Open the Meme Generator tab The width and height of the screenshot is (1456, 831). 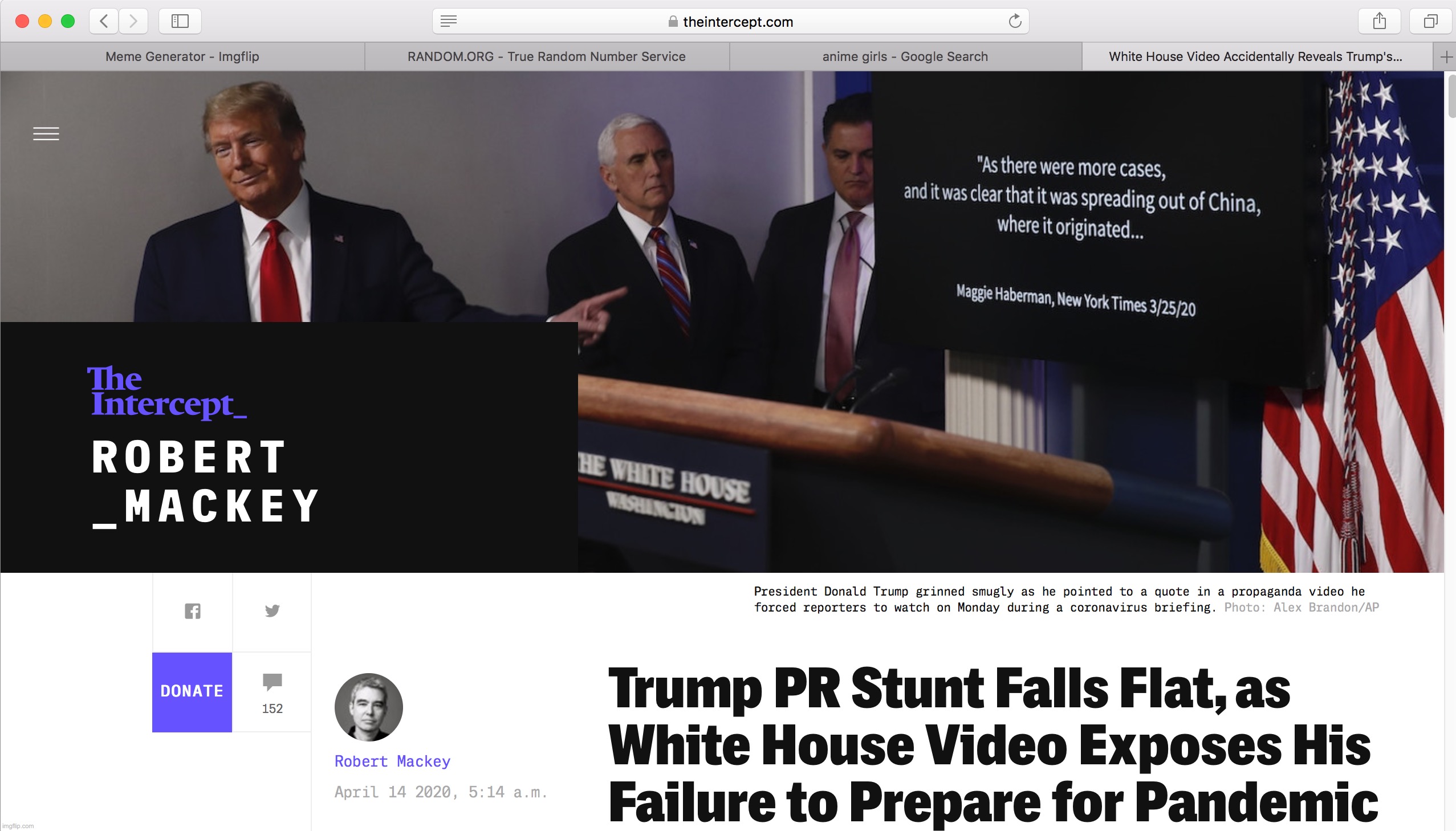point(183,56)
